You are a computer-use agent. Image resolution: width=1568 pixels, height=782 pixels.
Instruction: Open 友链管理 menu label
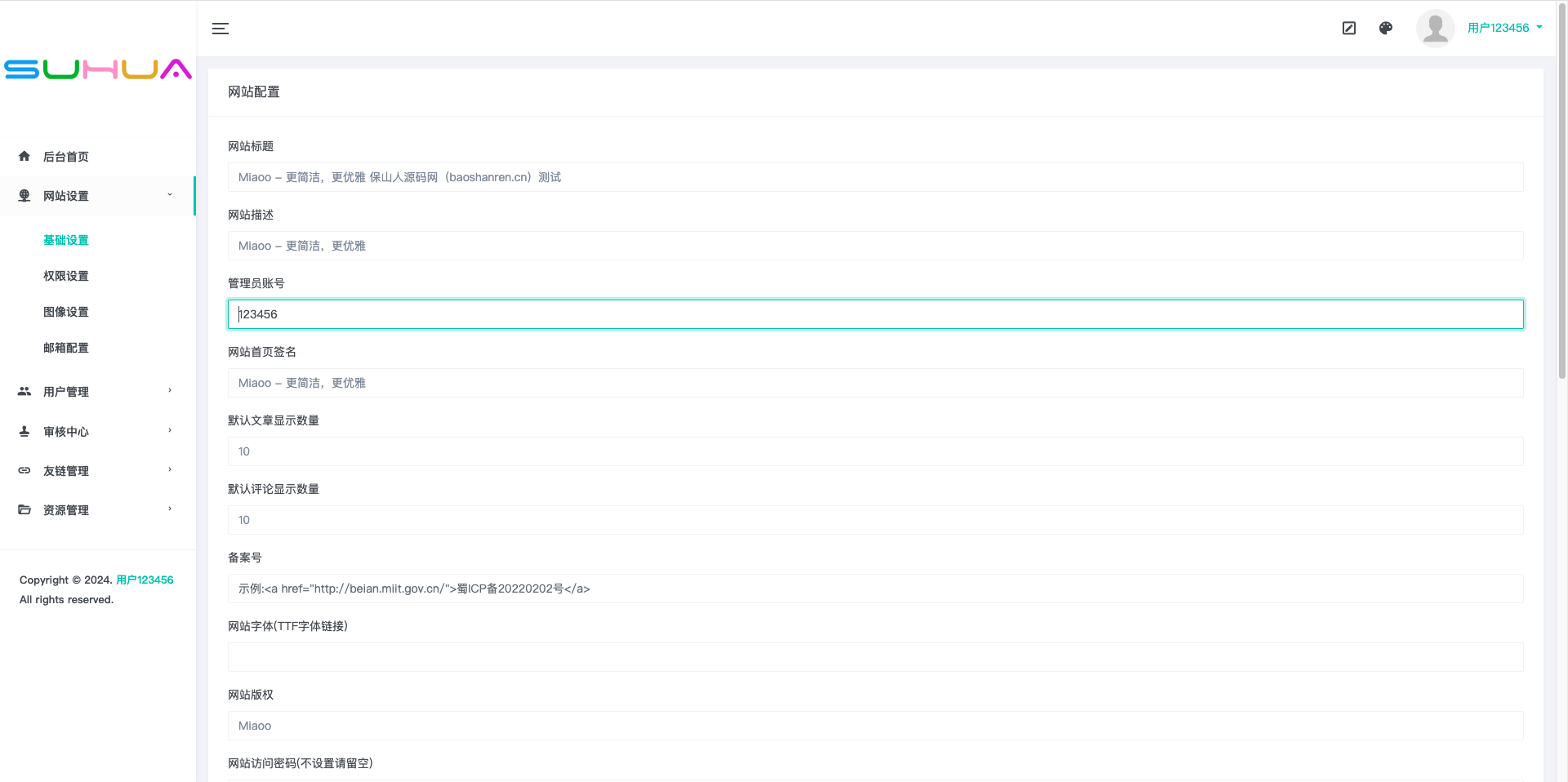click(x=66, y=471)
